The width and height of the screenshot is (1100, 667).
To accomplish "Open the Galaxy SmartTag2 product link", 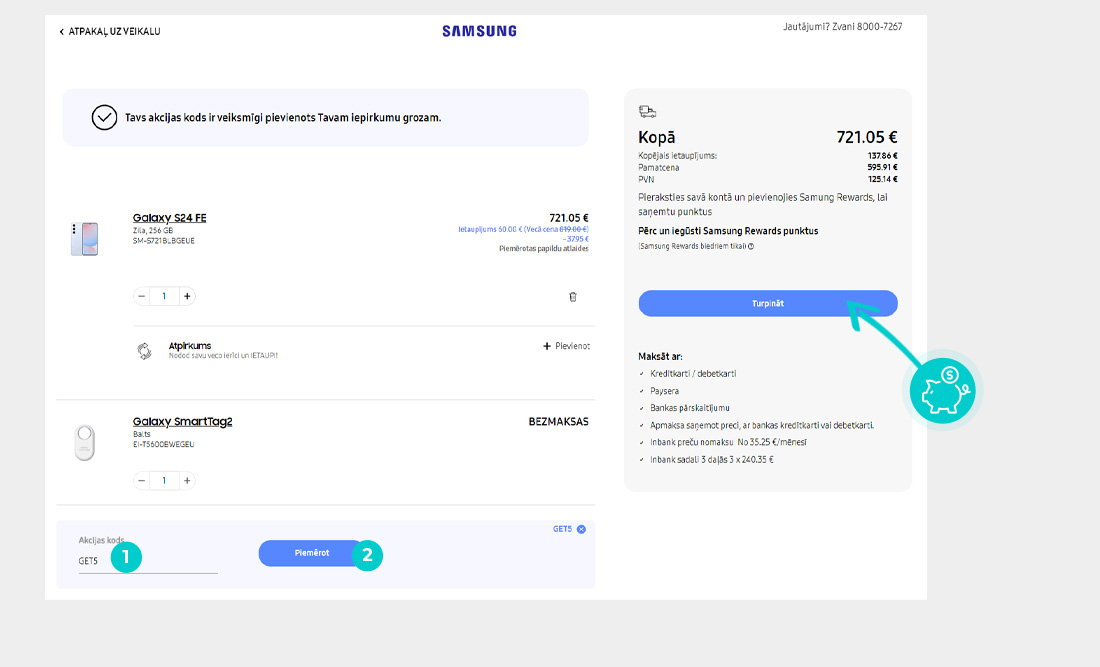I will coord(182,422).
